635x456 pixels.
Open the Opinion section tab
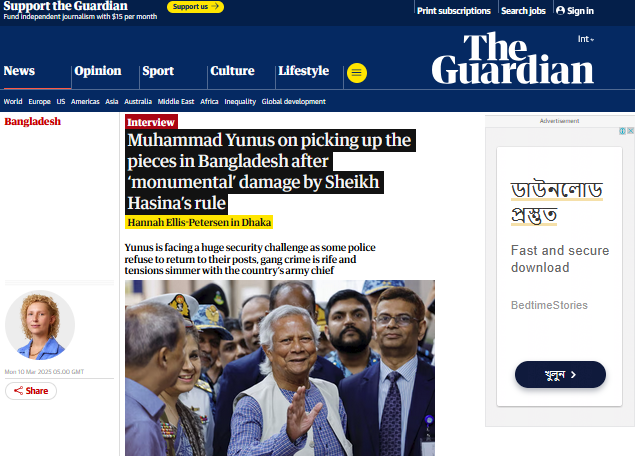click(x=98, y=71)
